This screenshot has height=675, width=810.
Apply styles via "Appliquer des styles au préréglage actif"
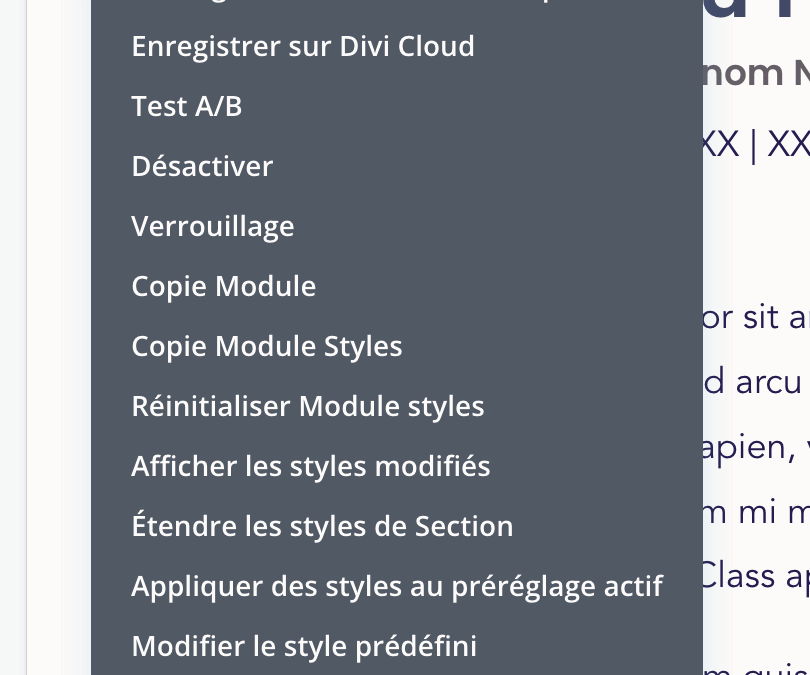coord(396,586)
